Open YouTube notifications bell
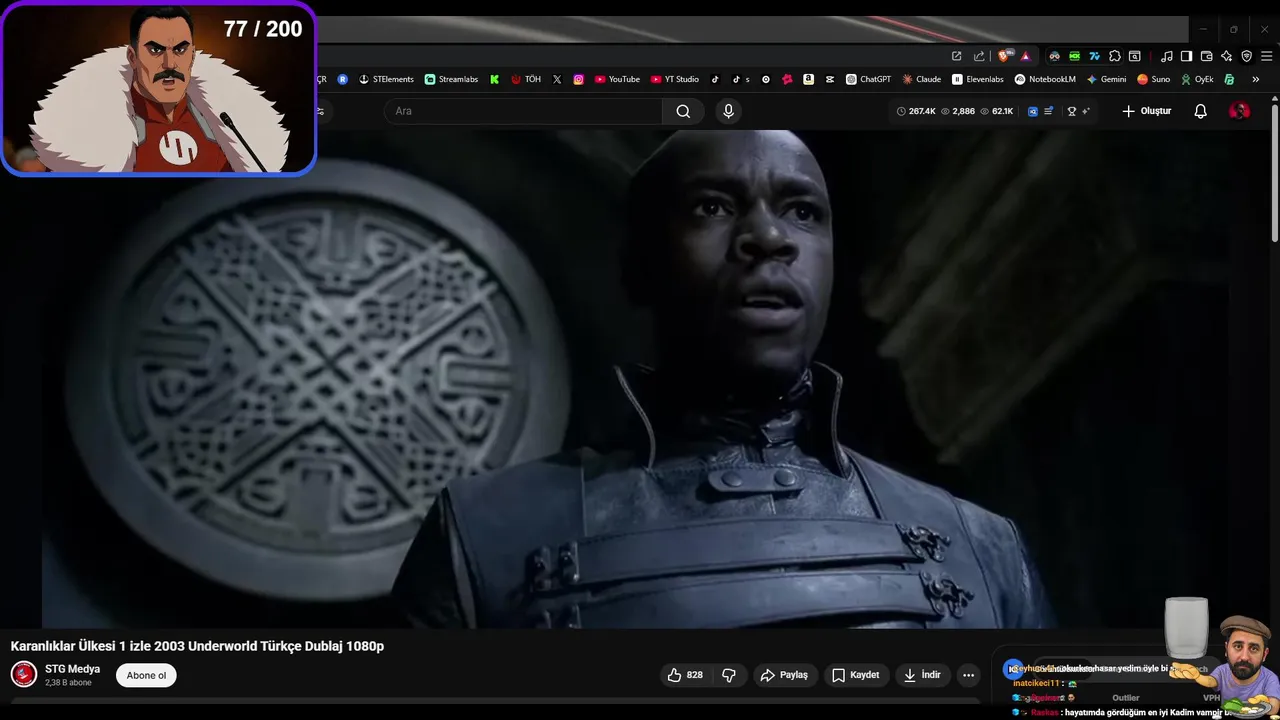 coord(1201,111)
